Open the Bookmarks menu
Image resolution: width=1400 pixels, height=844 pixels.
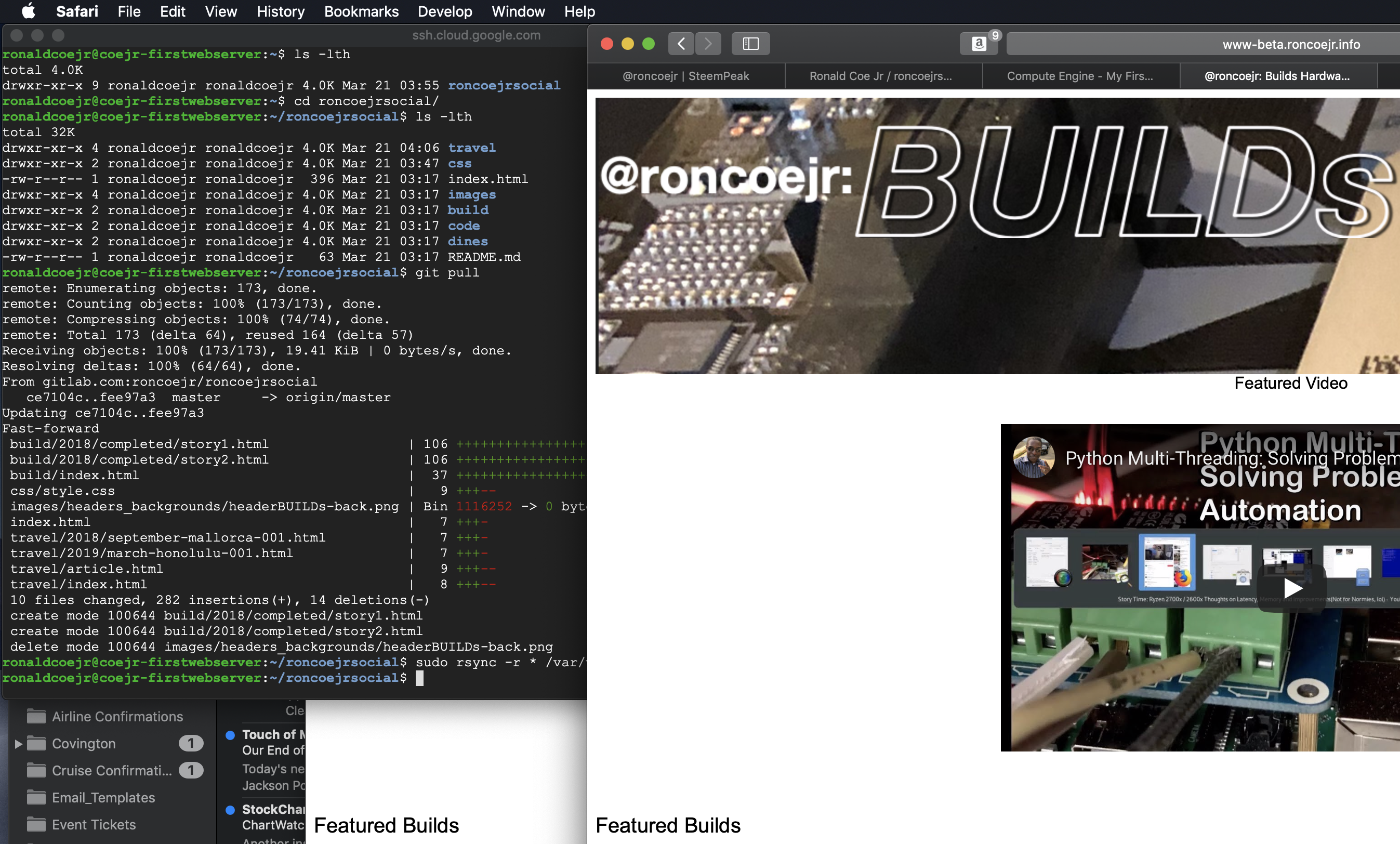pos(361,11)
